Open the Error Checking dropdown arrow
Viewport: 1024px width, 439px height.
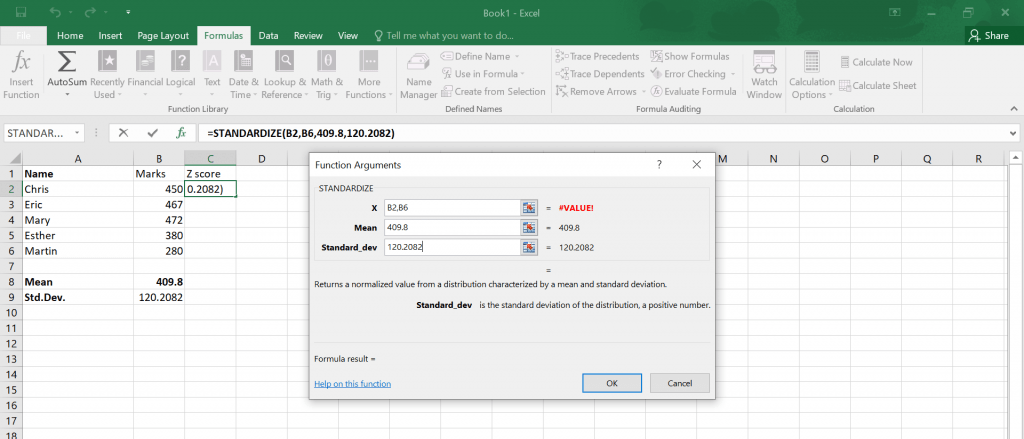(733, 74)
